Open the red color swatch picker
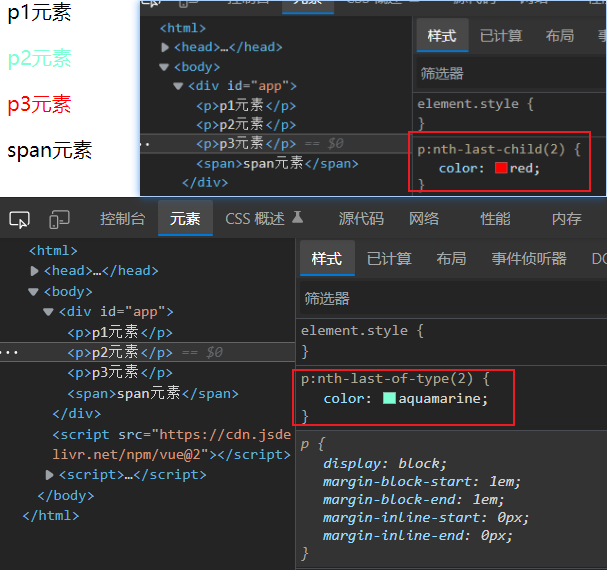Image resolution: width=607 pixels, height=570 pixels. pyautogui.click(x=501, y=168)
